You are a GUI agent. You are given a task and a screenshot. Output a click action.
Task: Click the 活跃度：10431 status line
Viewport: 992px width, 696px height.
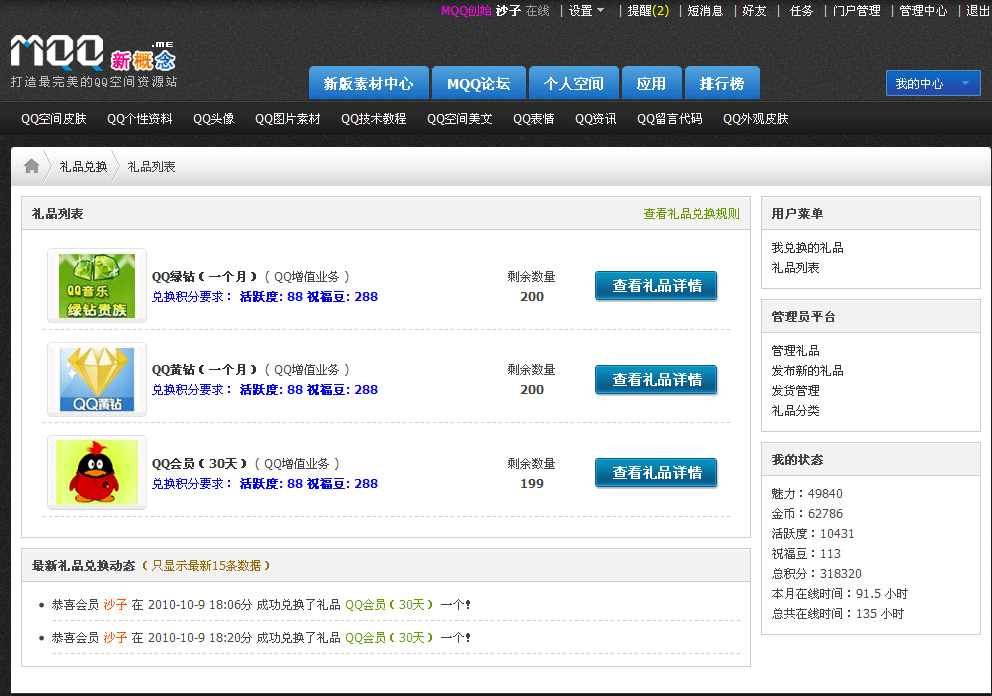click(813, 534)
